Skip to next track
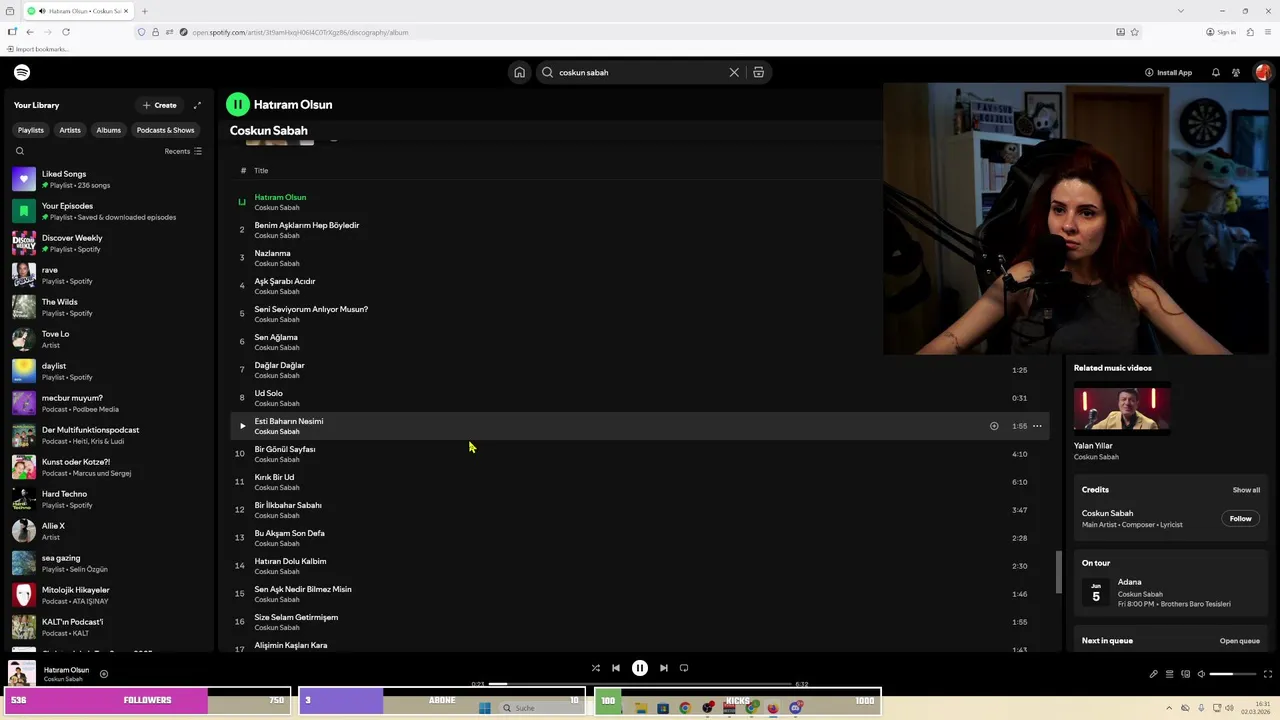 (x=663, y=668)
